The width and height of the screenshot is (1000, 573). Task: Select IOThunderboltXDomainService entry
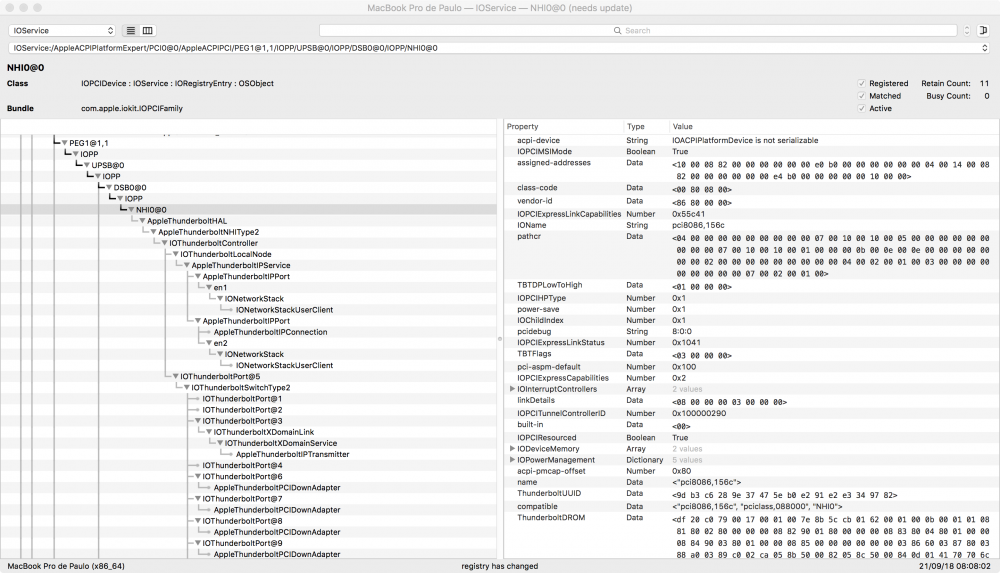pos(281,443)
